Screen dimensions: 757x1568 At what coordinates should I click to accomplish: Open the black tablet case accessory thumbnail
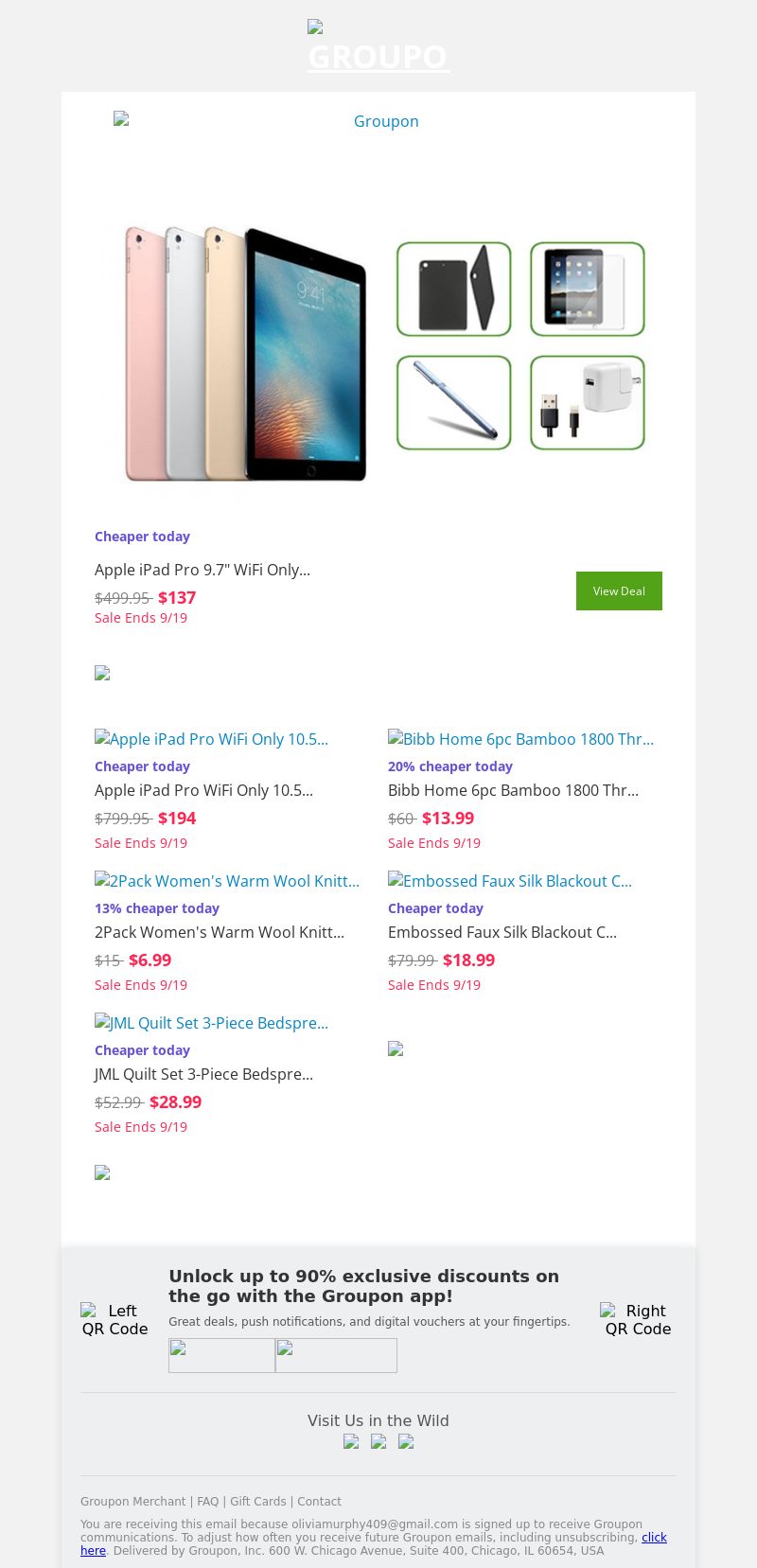(454, 290)
